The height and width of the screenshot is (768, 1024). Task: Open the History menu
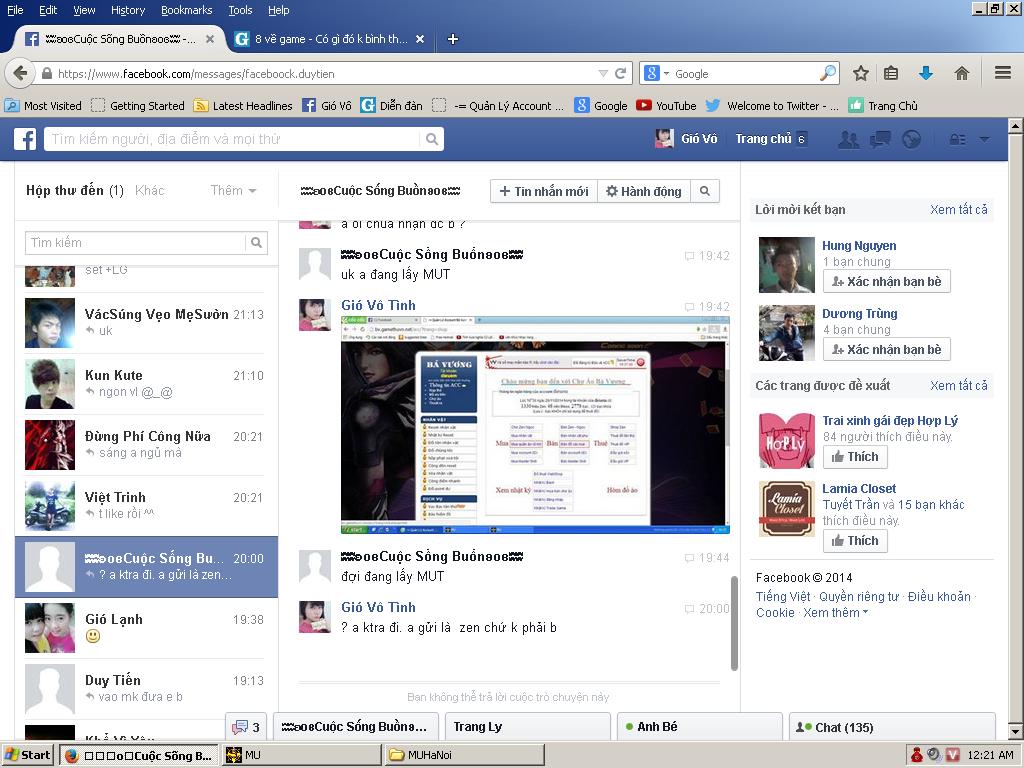[128, 10]
